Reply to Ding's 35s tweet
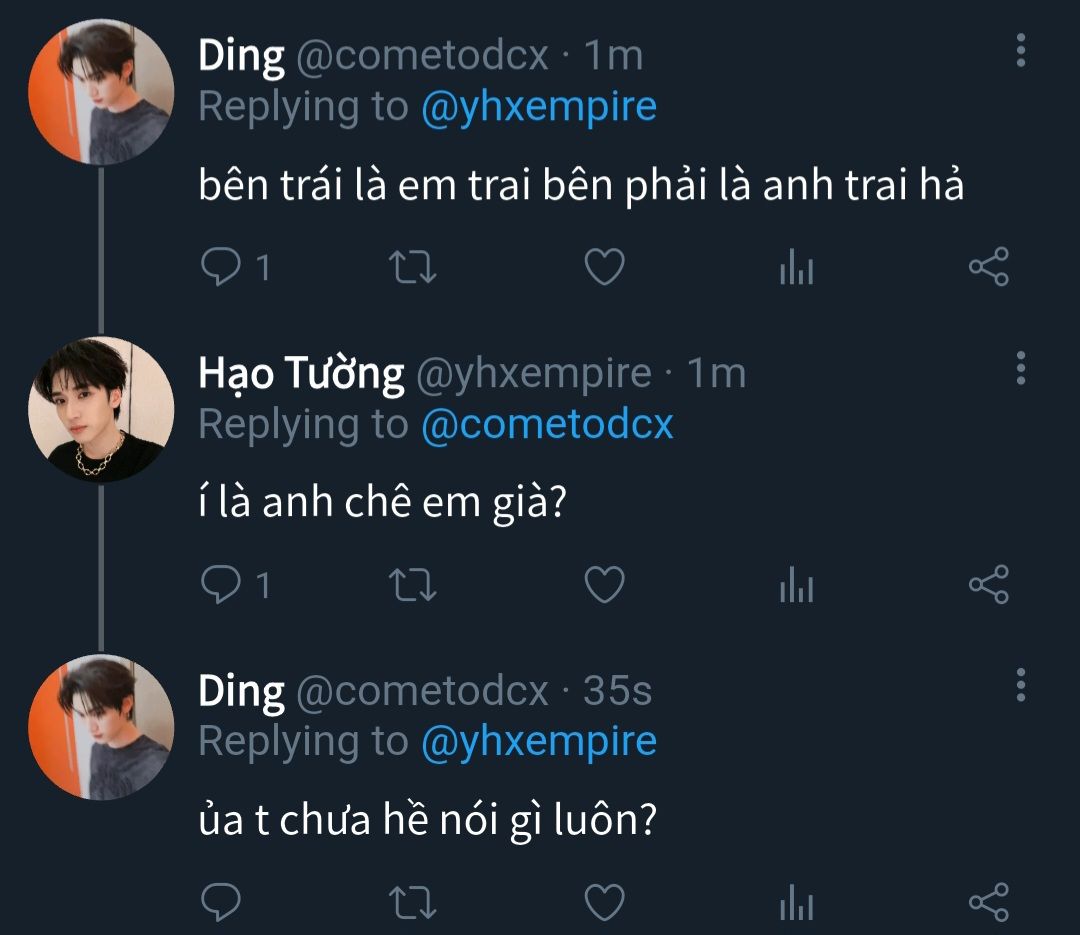 218,902
